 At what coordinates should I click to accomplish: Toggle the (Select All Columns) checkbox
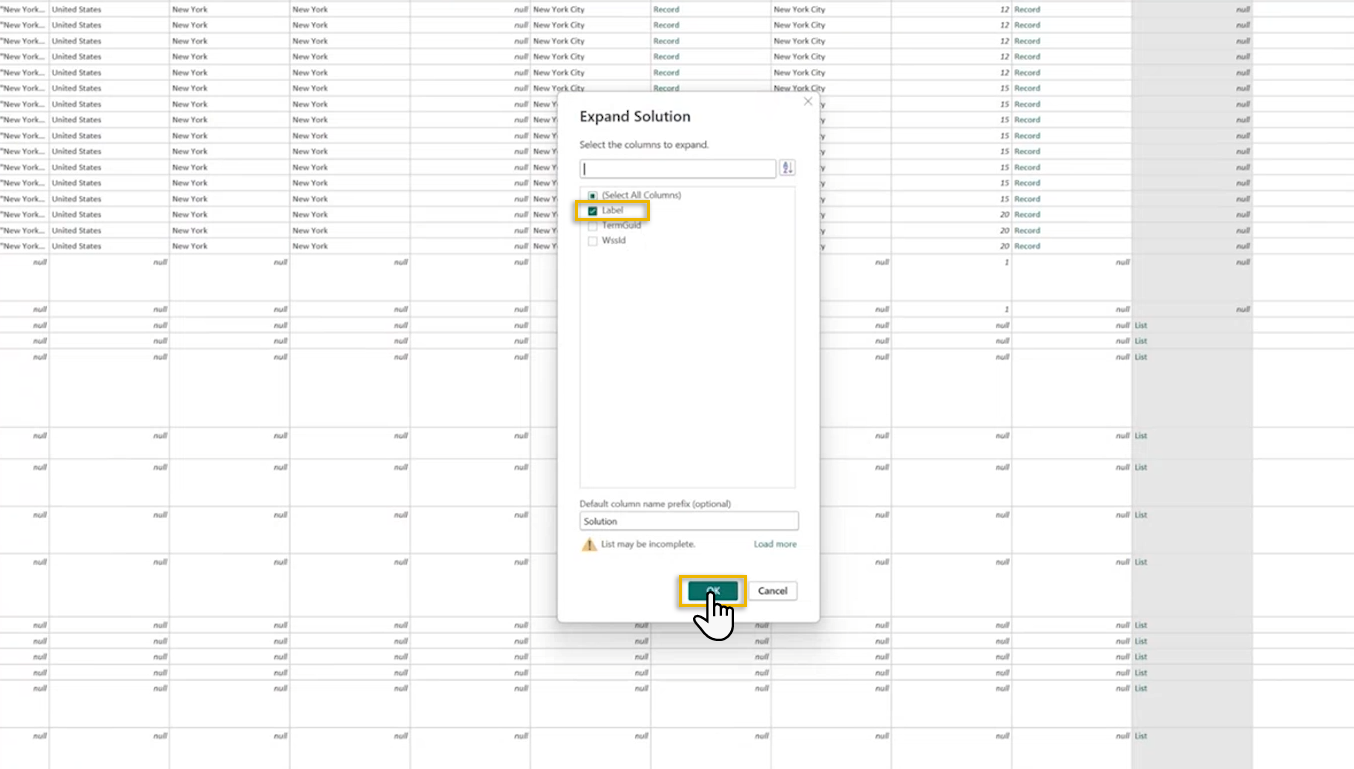click(593, 196)
